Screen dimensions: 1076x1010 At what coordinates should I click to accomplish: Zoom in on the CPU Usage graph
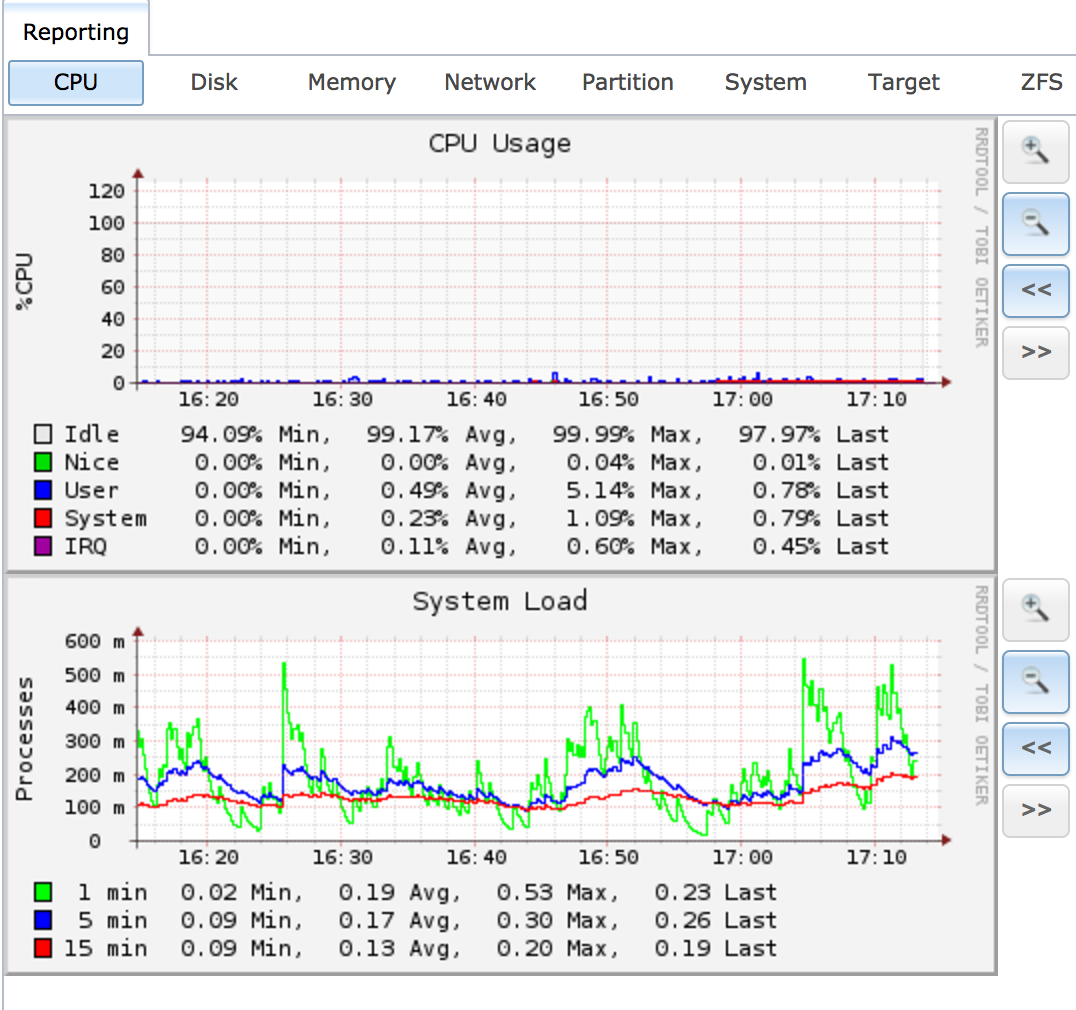click(x=1036, y=152)
